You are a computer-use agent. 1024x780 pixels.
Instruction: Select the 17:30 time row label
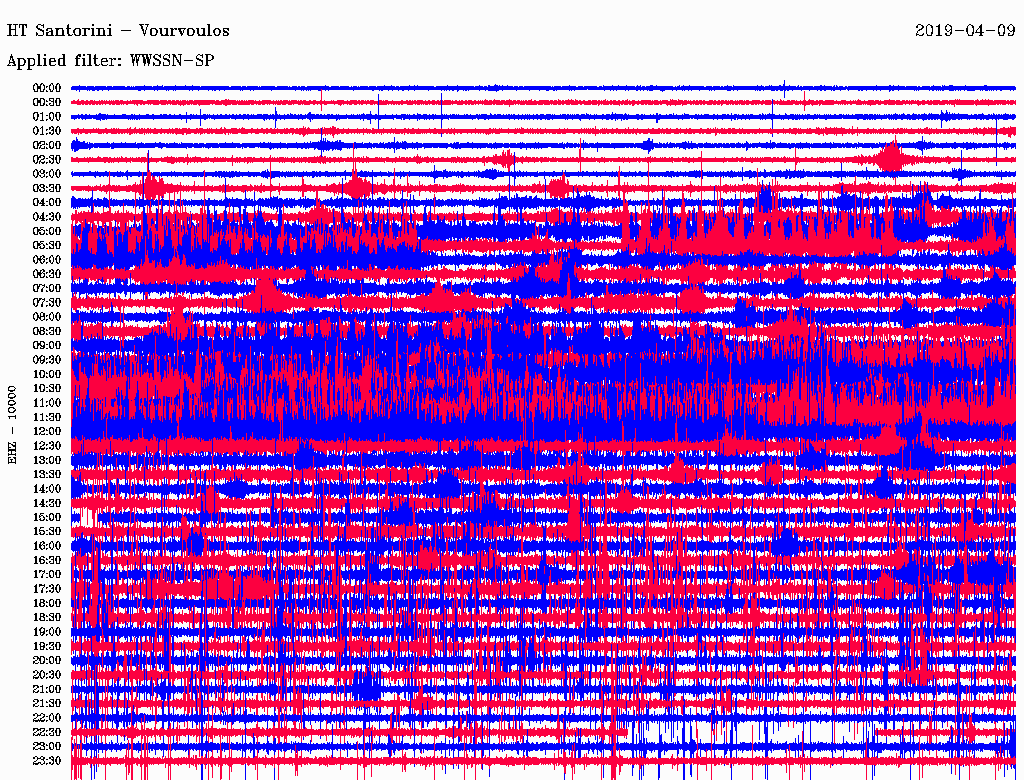[x=46, y=589]
